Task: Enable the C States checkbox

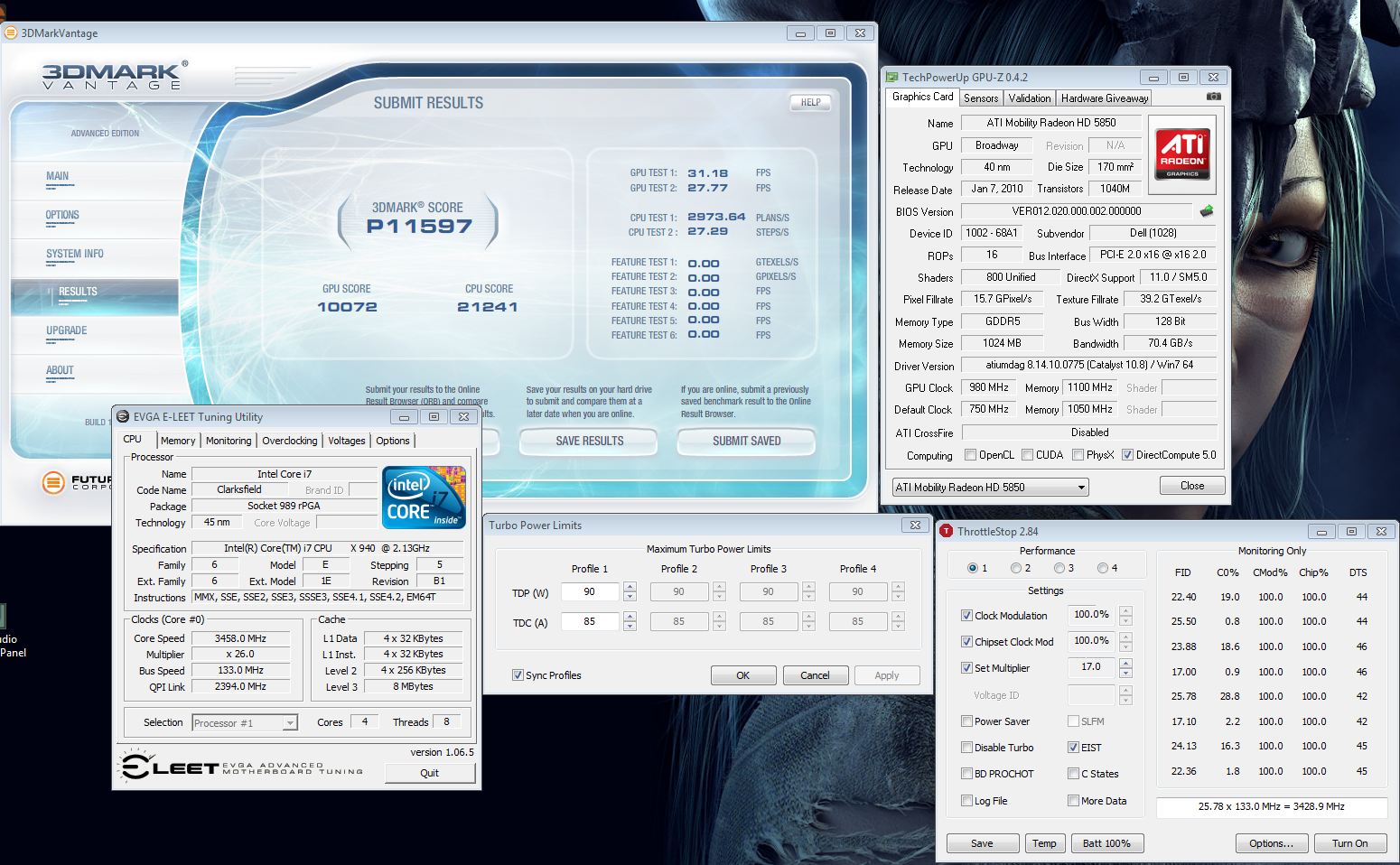Action: (x=1073, y=774)
